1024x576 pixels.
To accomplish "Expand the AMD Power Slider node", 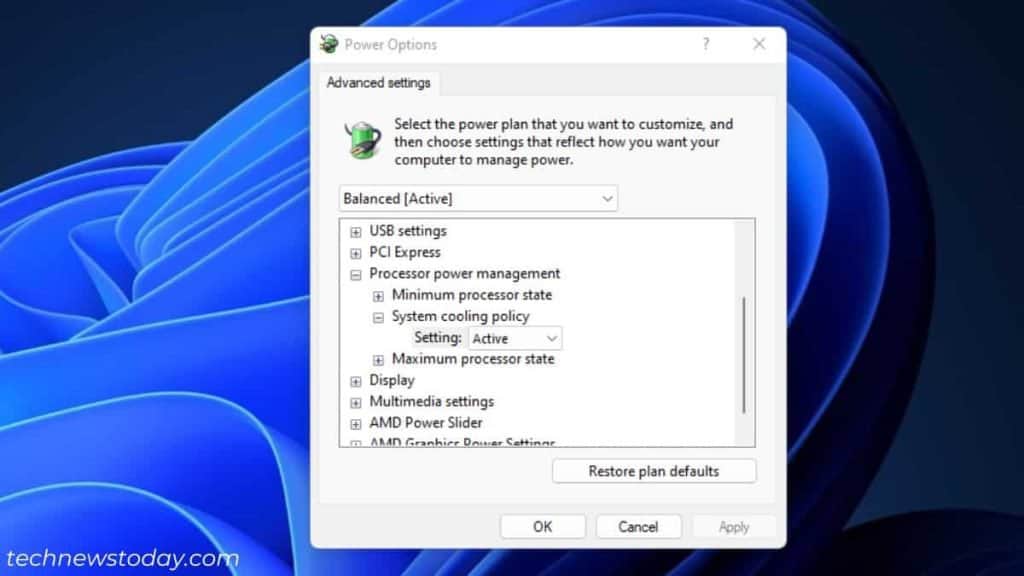I will tap(356, 424).
